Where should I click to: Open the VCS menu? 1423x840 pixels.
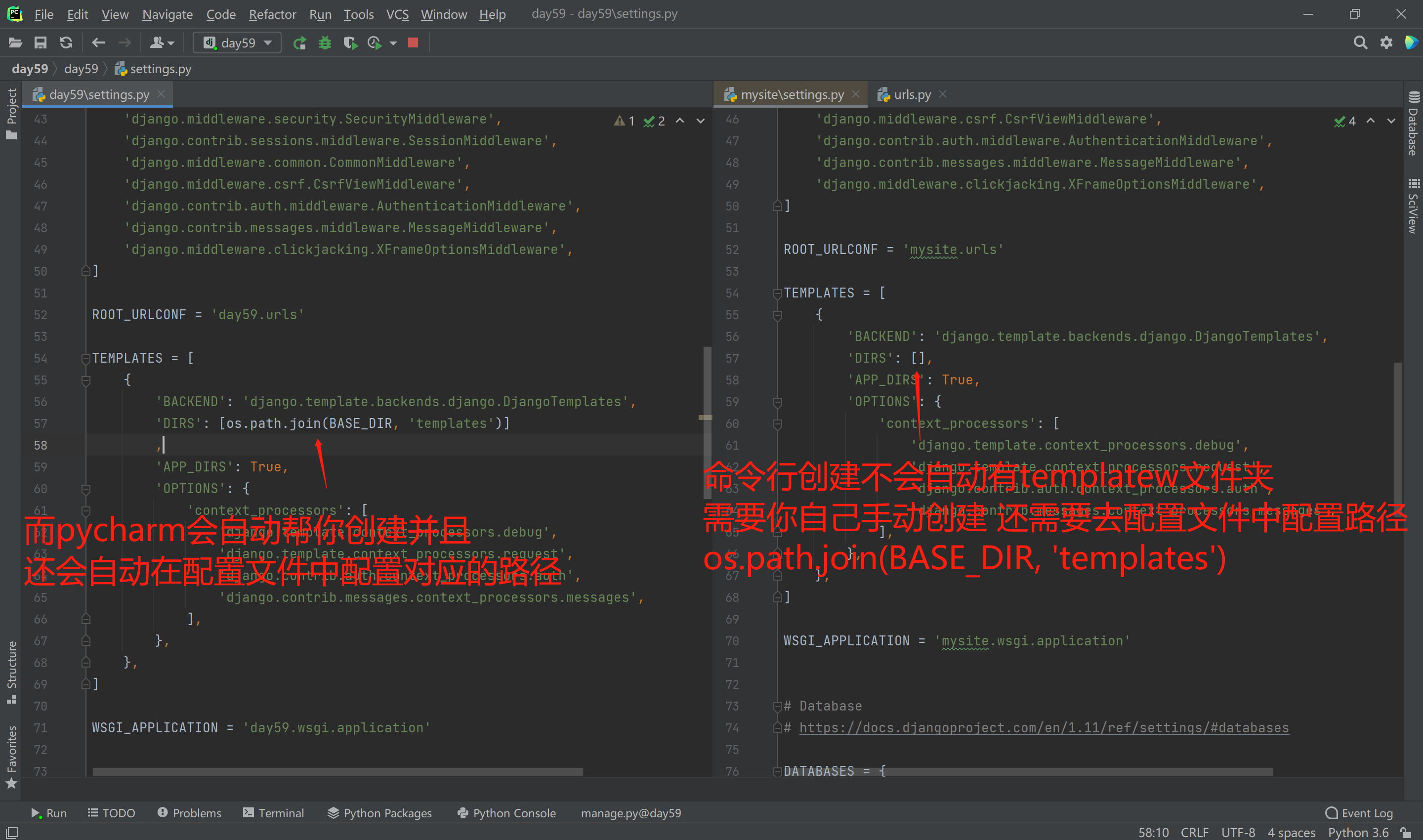[397, 14]
